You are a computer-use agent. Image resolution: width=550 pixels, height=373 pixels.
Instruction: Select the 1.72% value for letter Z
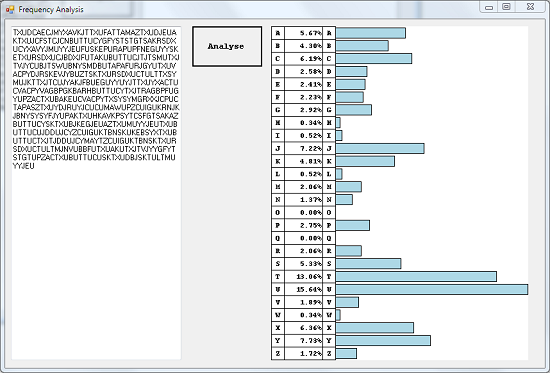[303, 353]
